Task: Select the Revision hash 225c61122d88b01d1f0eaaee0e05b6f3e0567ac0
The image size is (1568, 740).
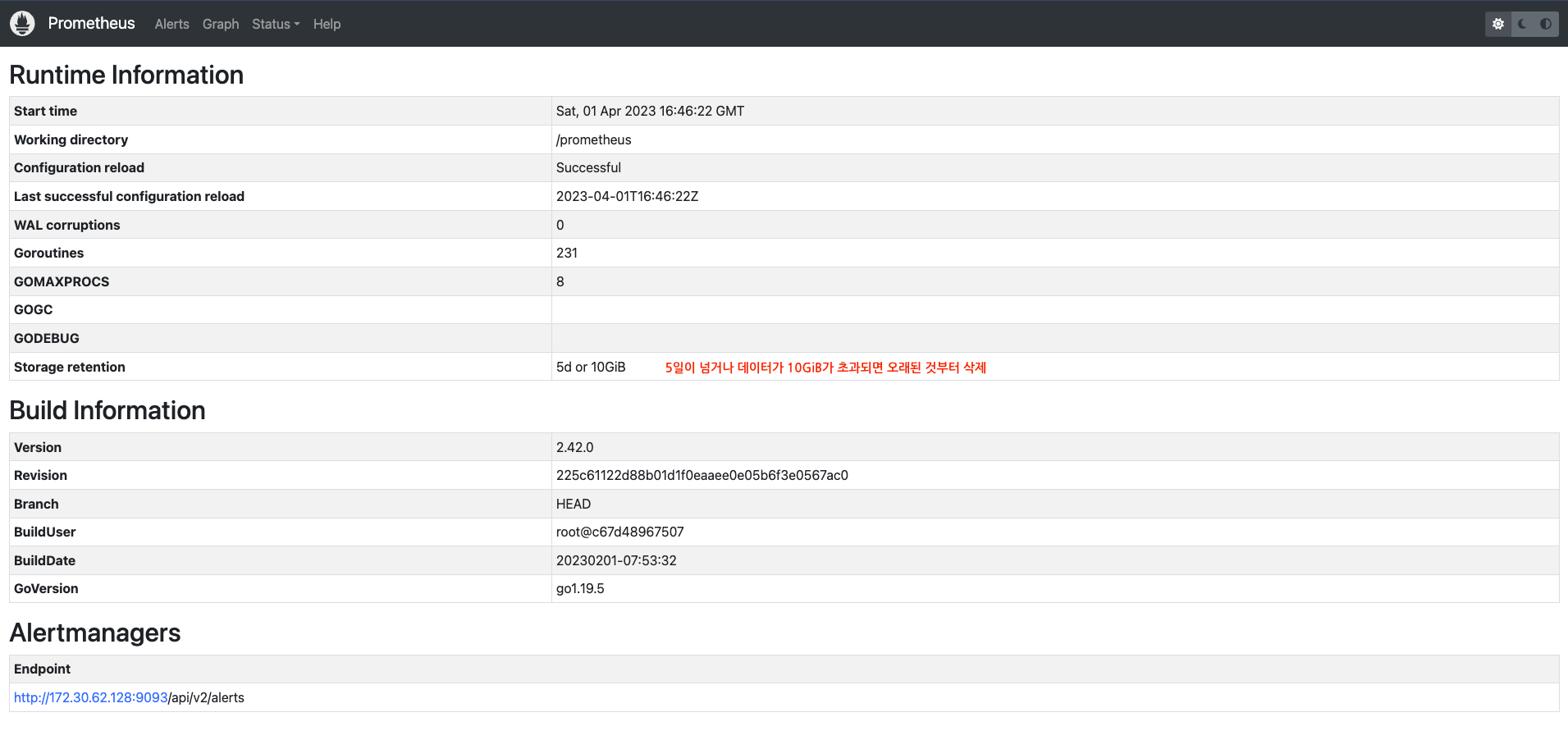Action: [702, 476]
